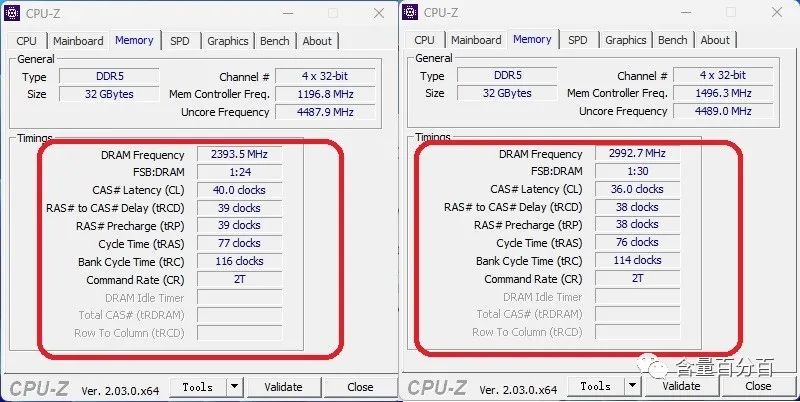Open Bench tab in right window
Screen dimensions: 800x402
672,40
